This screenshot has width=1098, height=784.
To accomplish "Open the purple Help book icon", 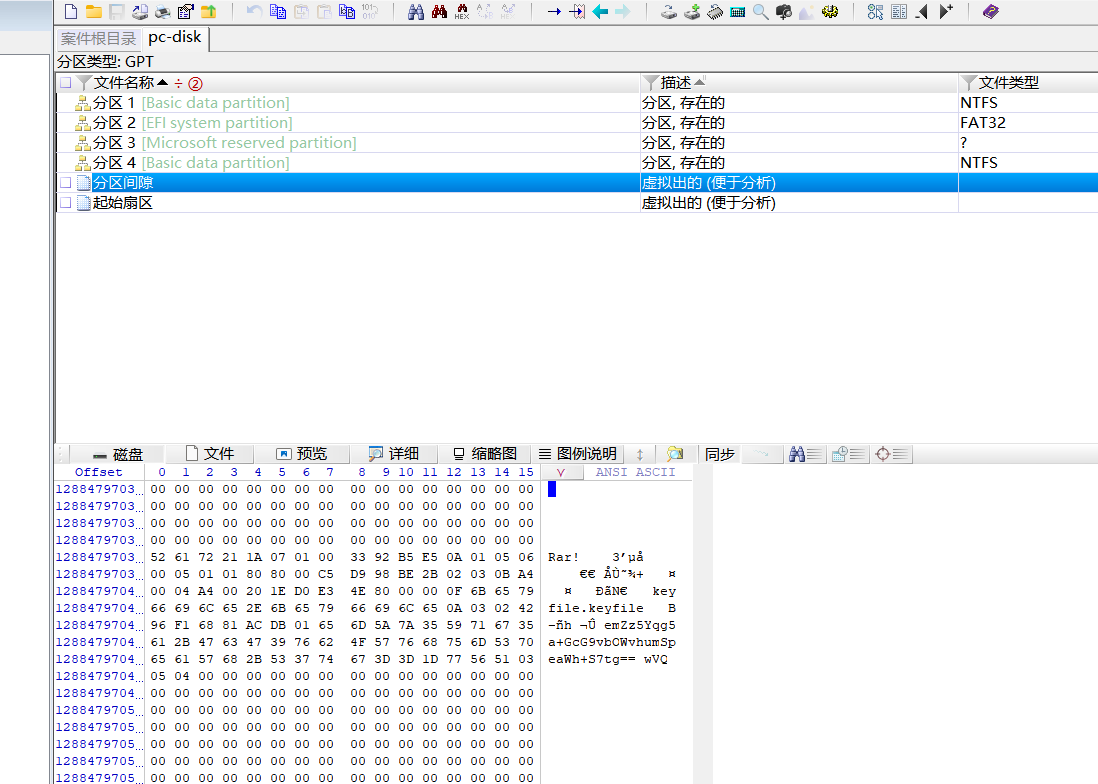I will 991,11.
